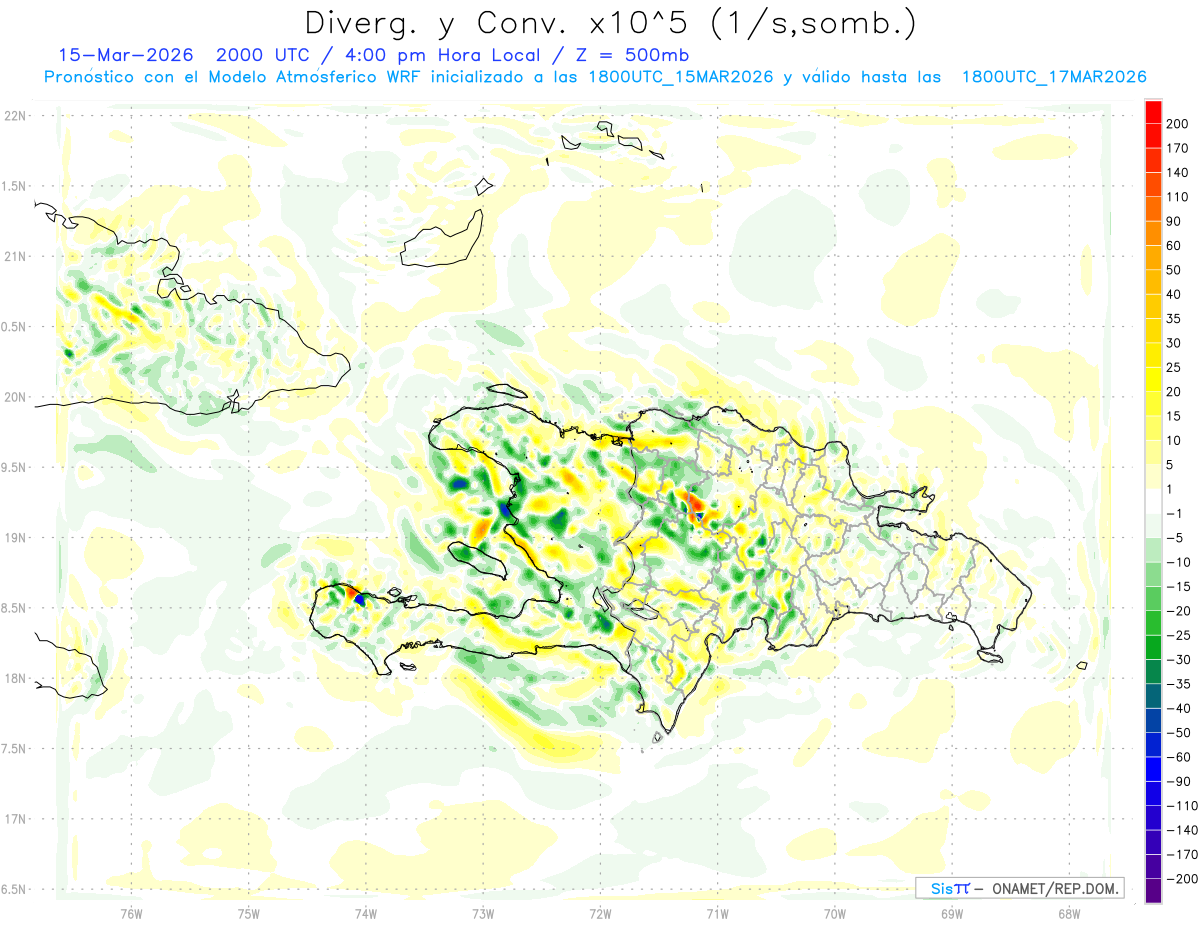
Task: Click the positive '170' color scale value
Action: [x=1179, y=148]
